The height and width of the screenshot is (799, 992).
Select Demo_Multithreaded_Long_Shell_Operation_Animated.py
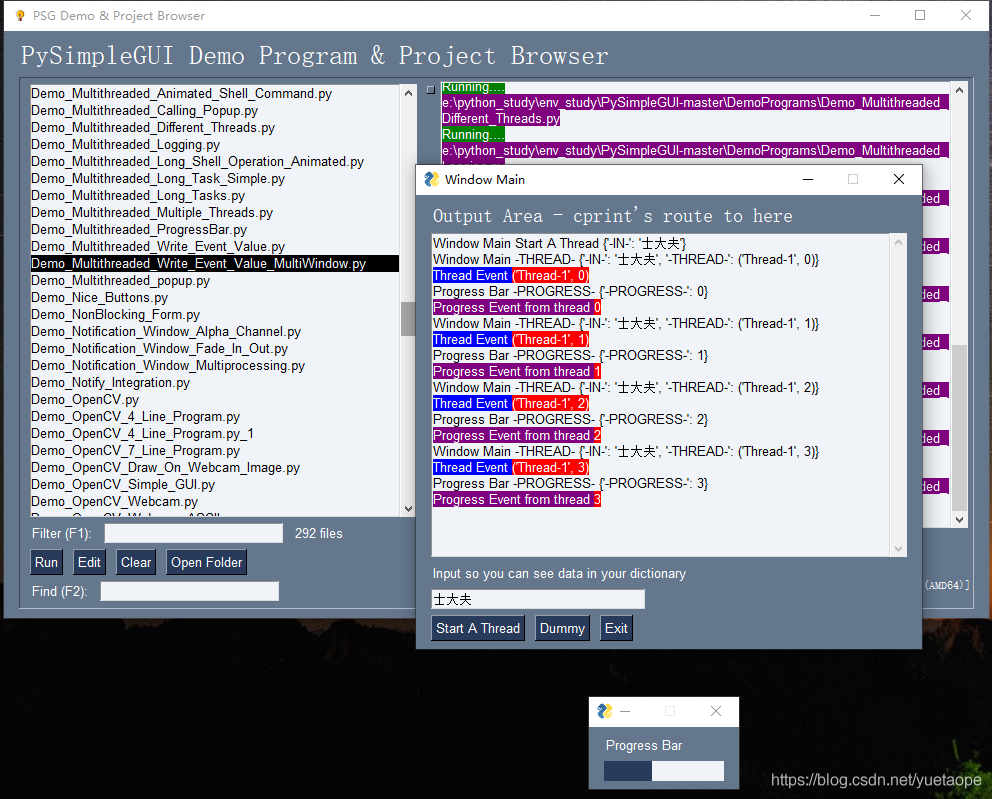tap(214, 162)
